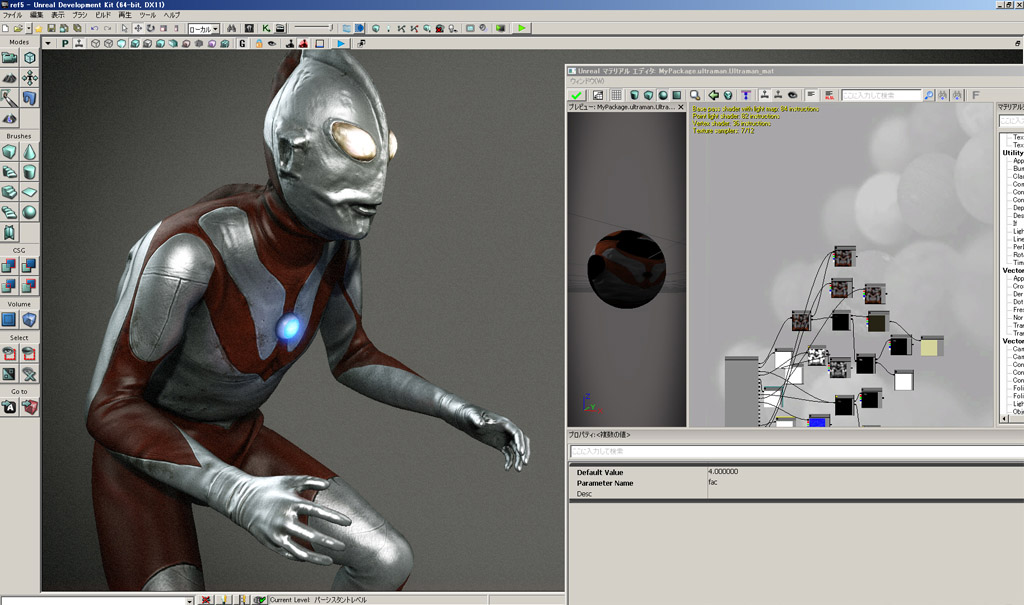1024x605 pixels.
Task: Select the Sphere brush
Action: (29, 212)
